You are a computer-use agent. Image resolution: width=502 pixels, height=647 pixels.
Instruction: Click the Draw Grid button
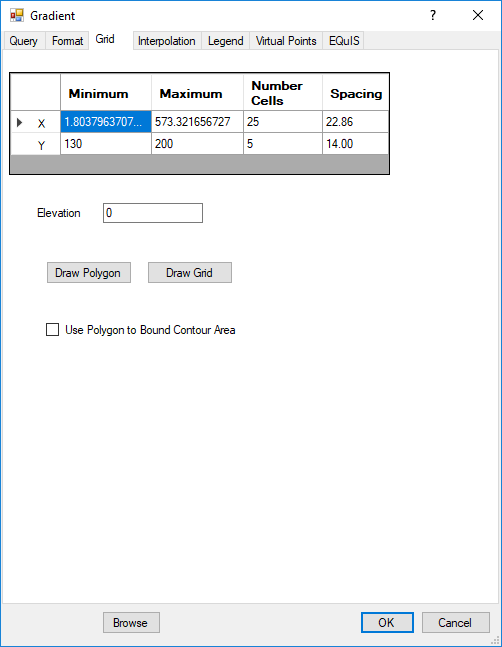pyautogui.click(x=190, y=273)
